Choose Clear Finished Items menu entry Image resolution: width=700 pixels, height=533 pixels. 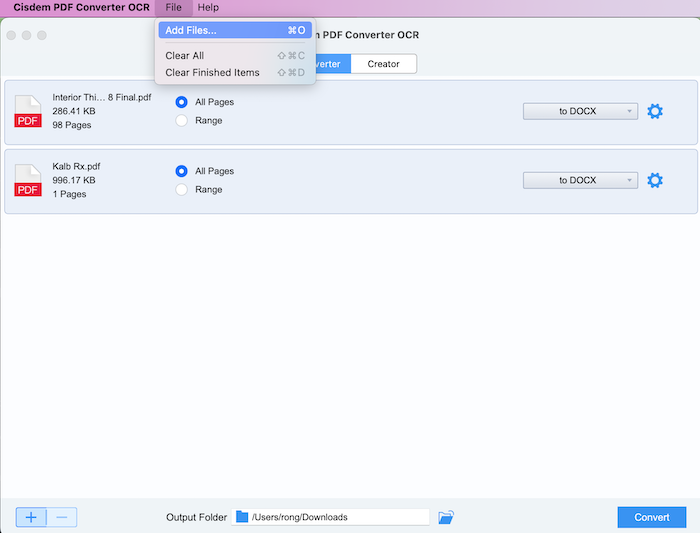coord(235,72)
